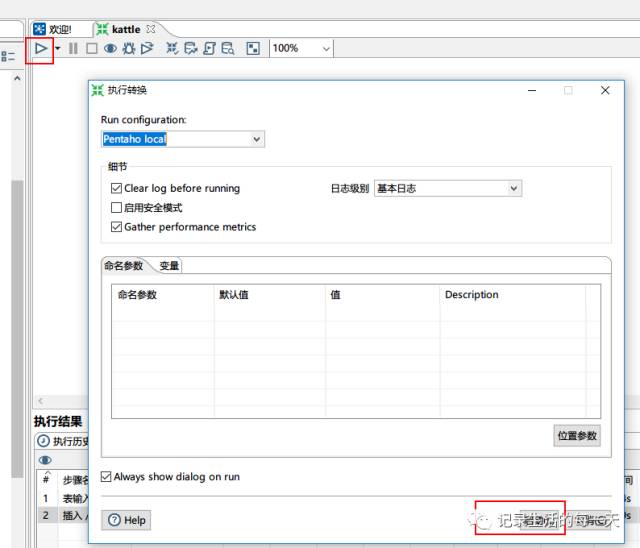640x548 pixels.
Task: Pause the running transformation
Action: 73,49
